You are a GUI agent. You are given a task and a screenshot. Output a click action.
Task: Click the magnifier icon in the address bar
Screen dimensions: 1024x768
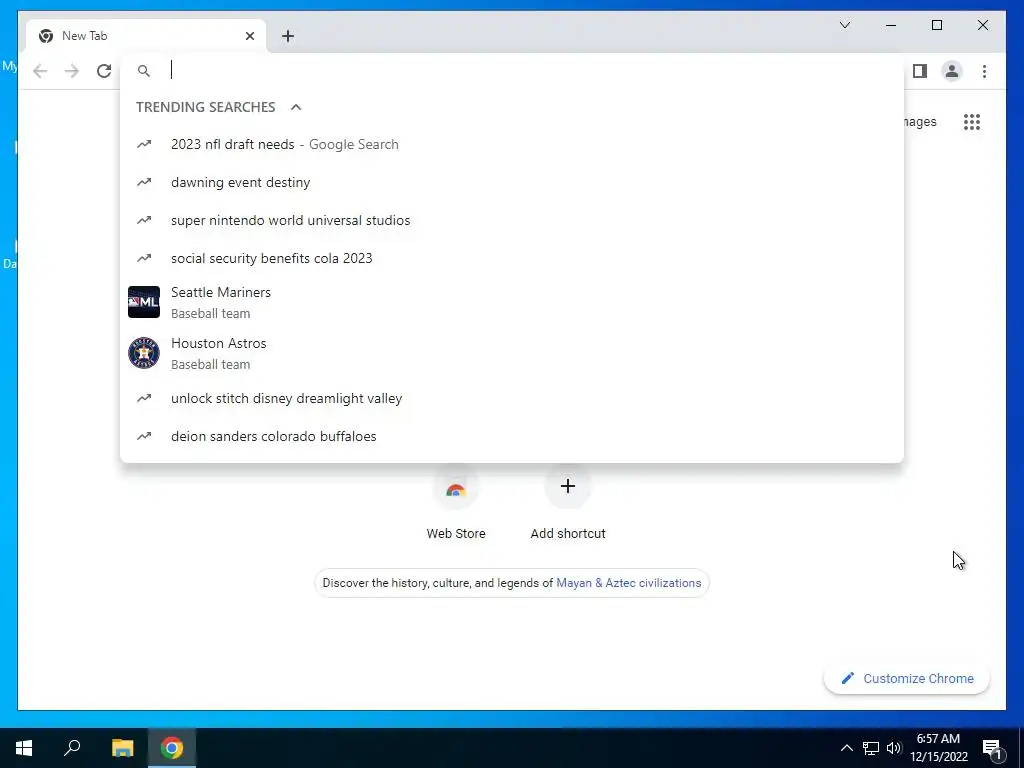tap(144, 71)
